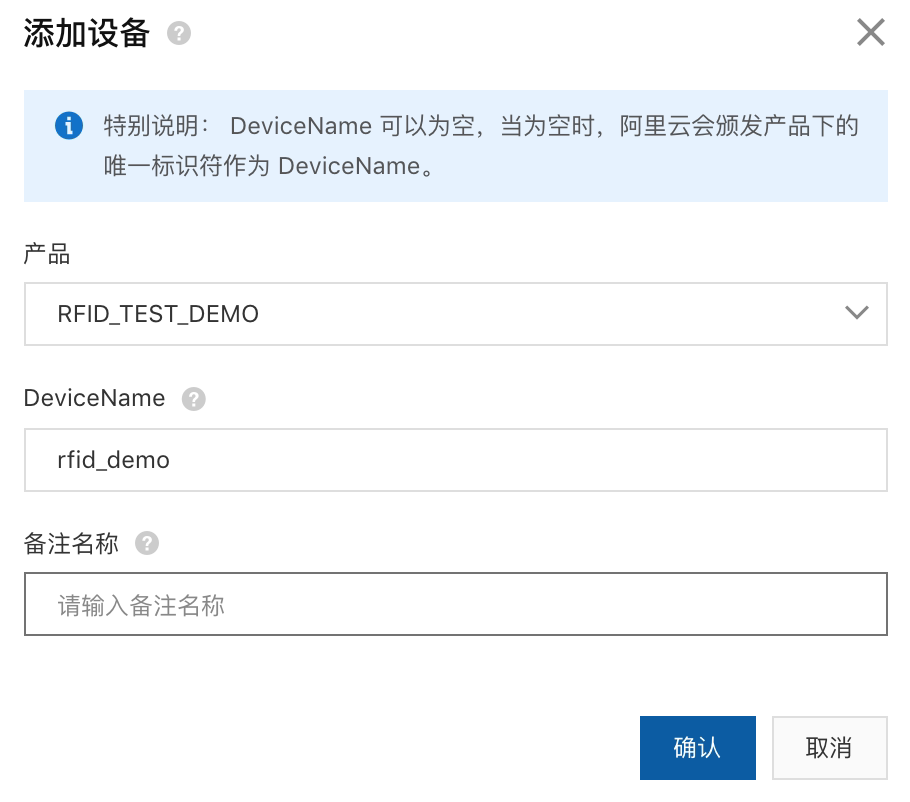Focus the DeviceName input containing rfid_demo
The width and height of the screenshot is (910, 802).
pyautogui.click(x=455, y=460)
